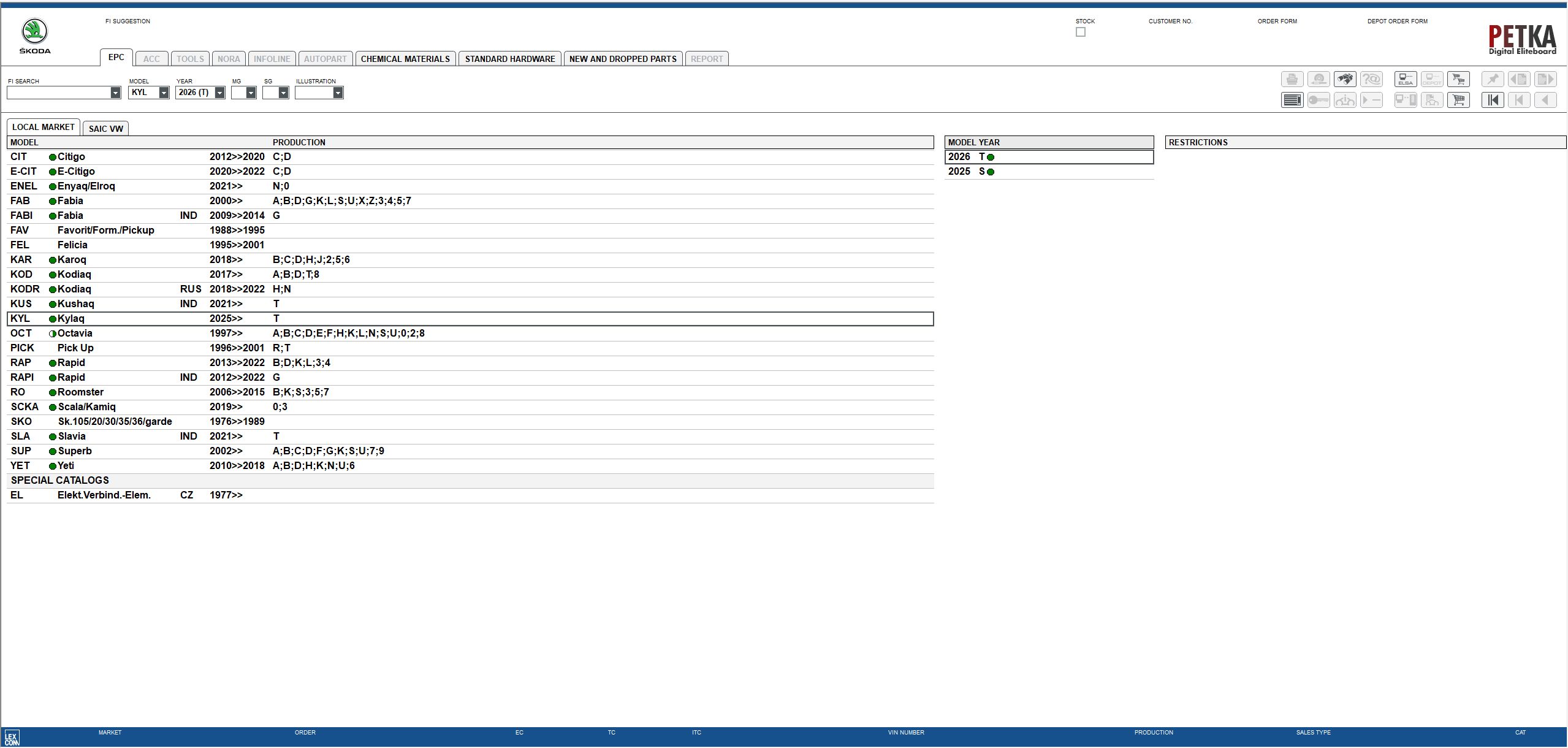Select the Scala/Kamiq model row
1568x748 pixels.
[x=470, y=407]
